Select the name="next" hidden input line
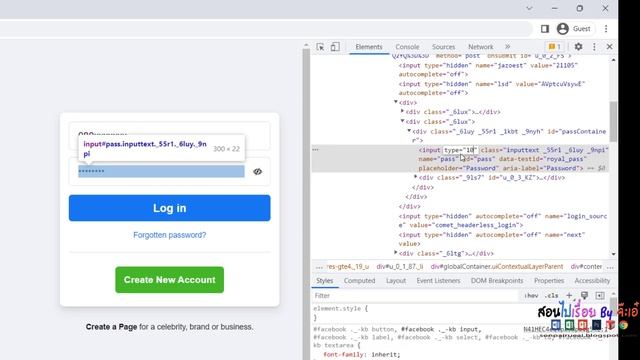The width and height of the screenshot is (640, 360). point(491,240)
